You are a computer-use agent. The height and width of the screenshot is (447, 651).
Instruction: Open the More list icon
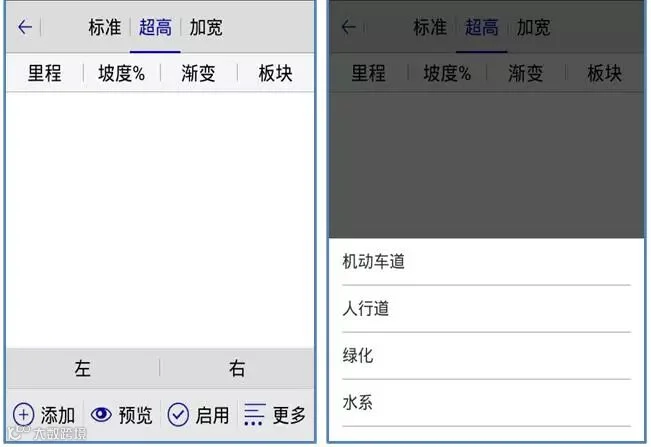254,414
